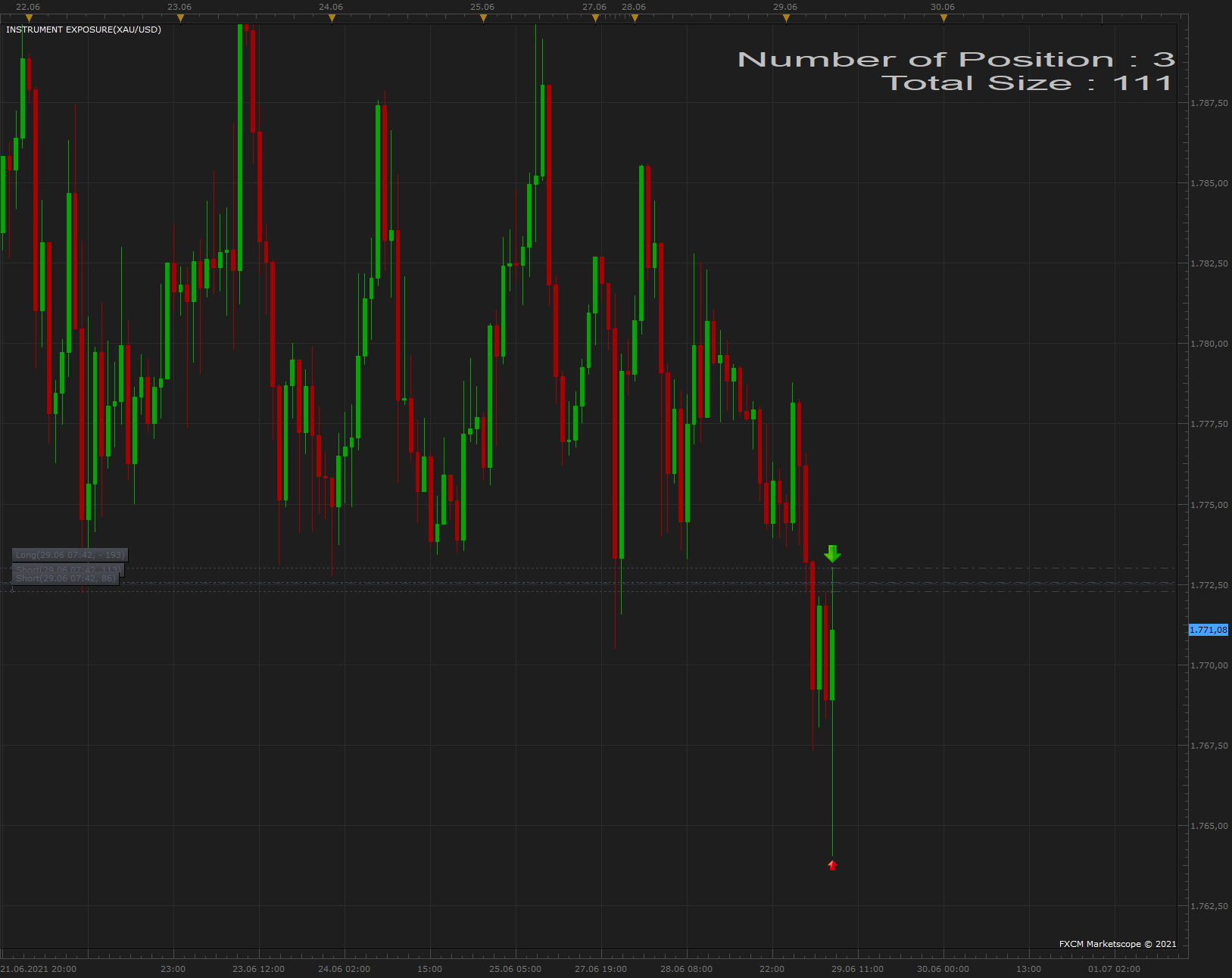
Task: Select the 30.06 day marker triangle
Action: tap(943, 18)
